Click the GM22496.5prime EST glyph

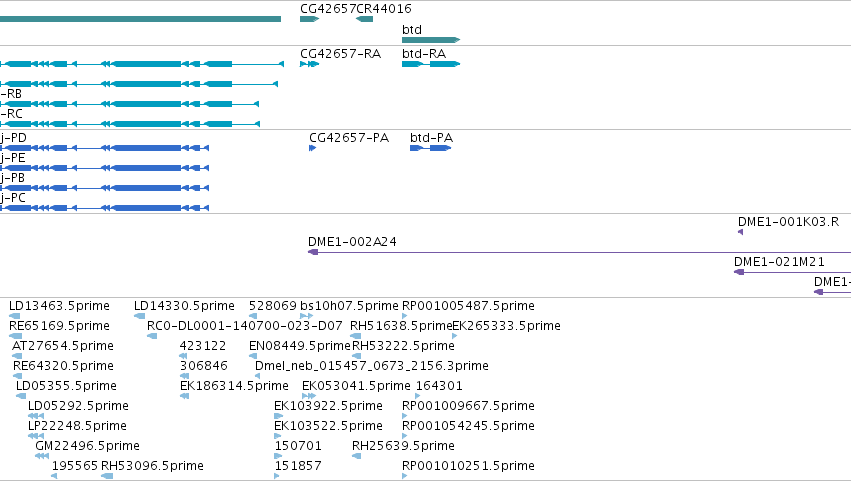[x=42, y=456]
